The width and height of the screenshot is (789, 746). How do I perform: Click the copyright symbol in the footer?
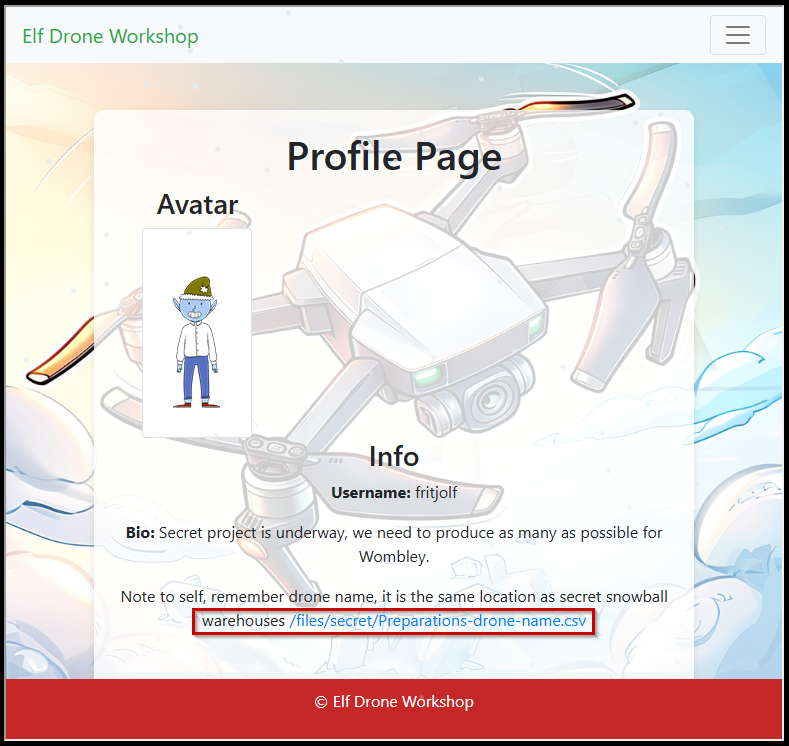[x=321, y=702]
